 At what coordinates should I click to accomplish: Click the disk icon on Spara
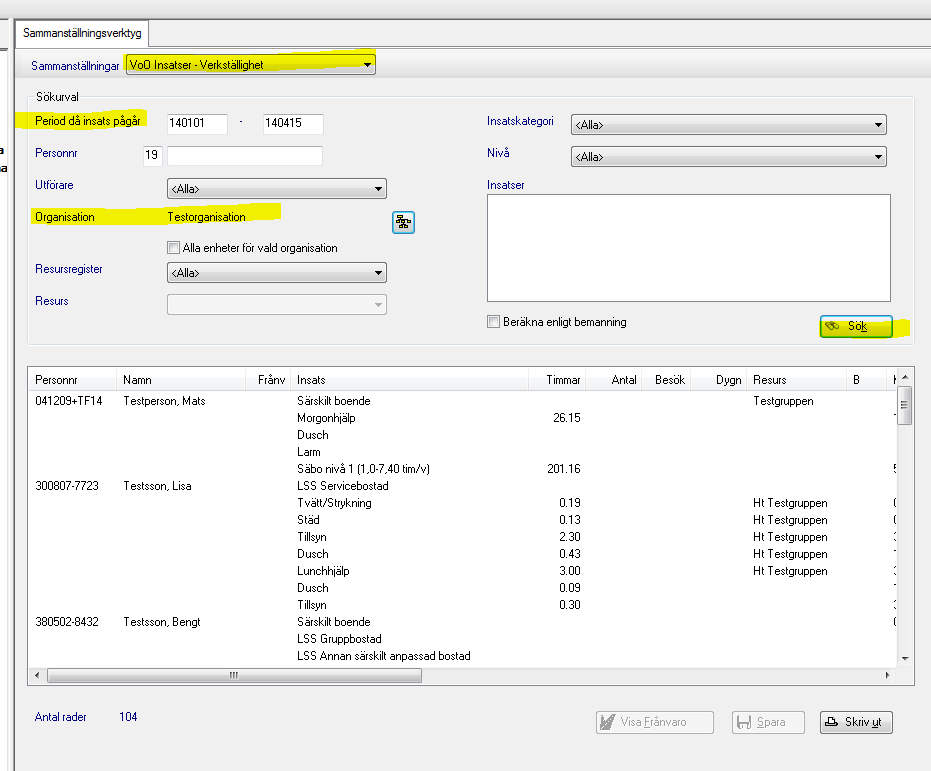point(743,722)
